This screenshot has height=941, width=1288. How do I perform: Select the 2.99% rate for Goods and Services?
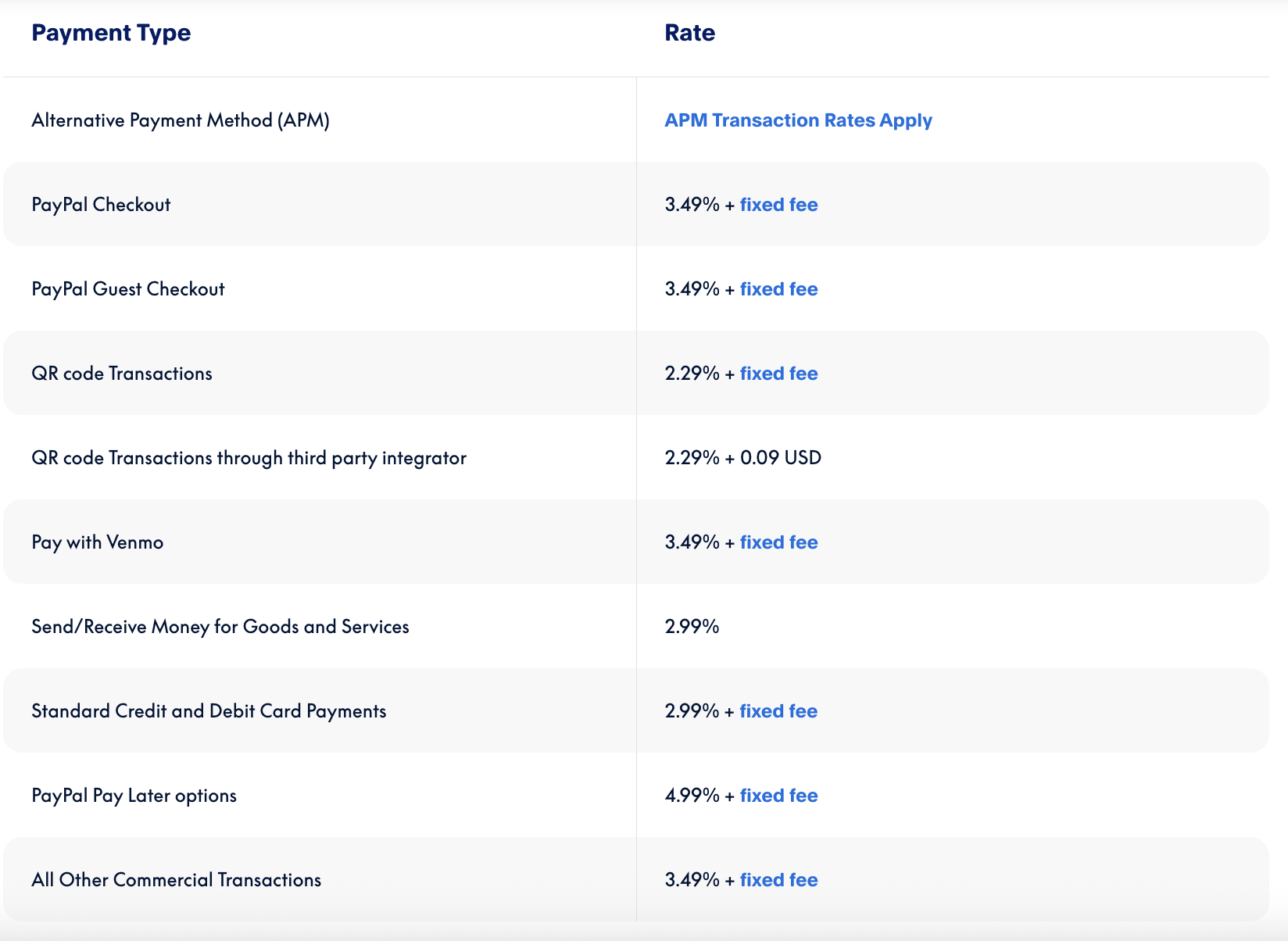point(692,627)
